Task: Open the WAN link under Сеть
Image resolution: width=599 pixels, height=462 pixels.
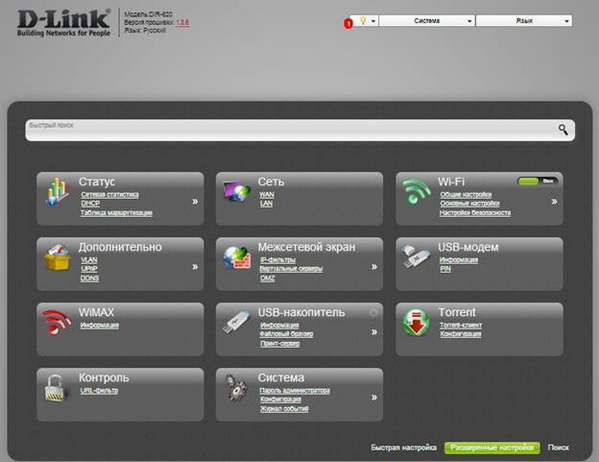Action: tap(267, 195)
